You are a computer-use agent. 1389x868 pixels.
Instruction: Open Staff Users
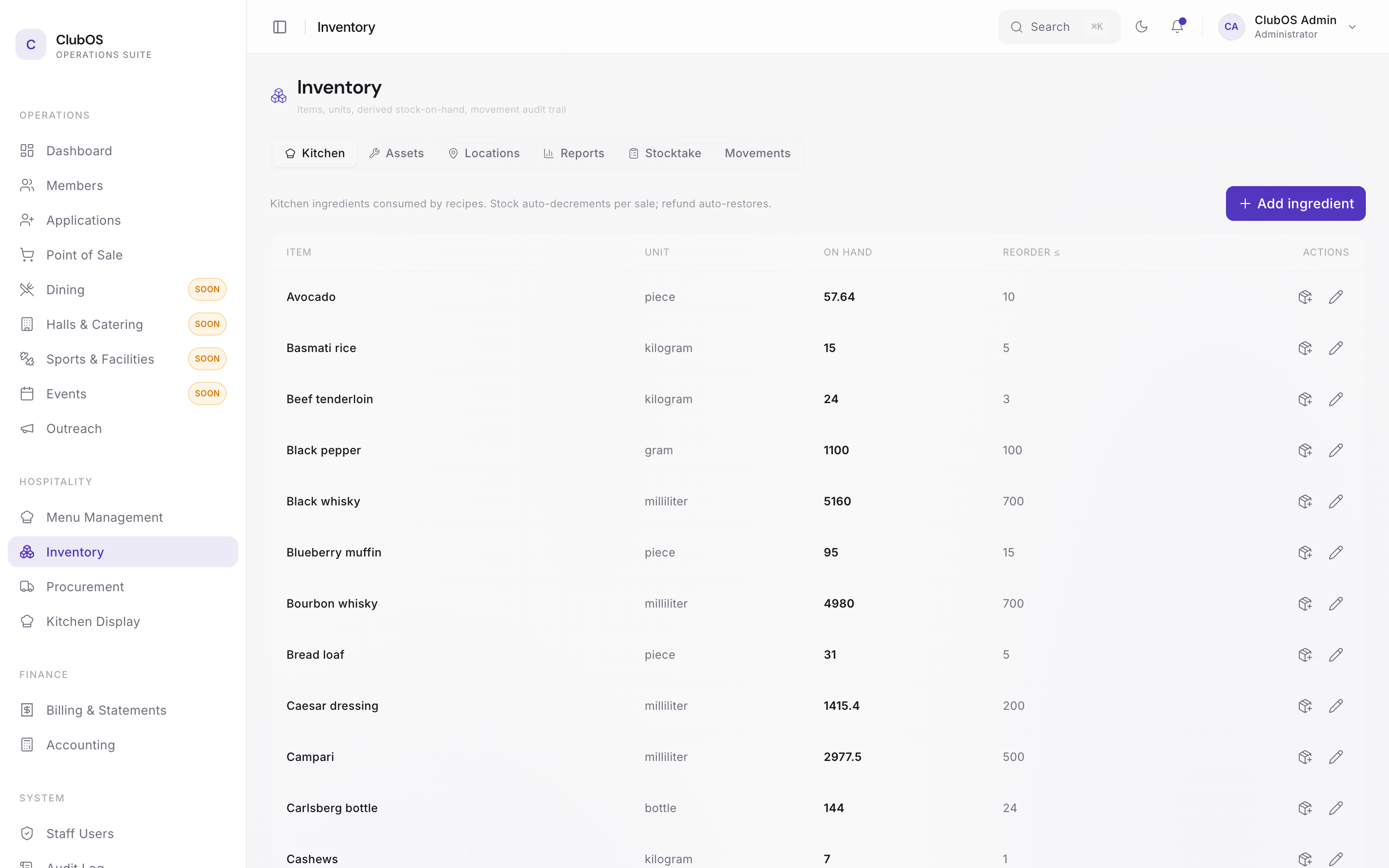coord(123,834)
